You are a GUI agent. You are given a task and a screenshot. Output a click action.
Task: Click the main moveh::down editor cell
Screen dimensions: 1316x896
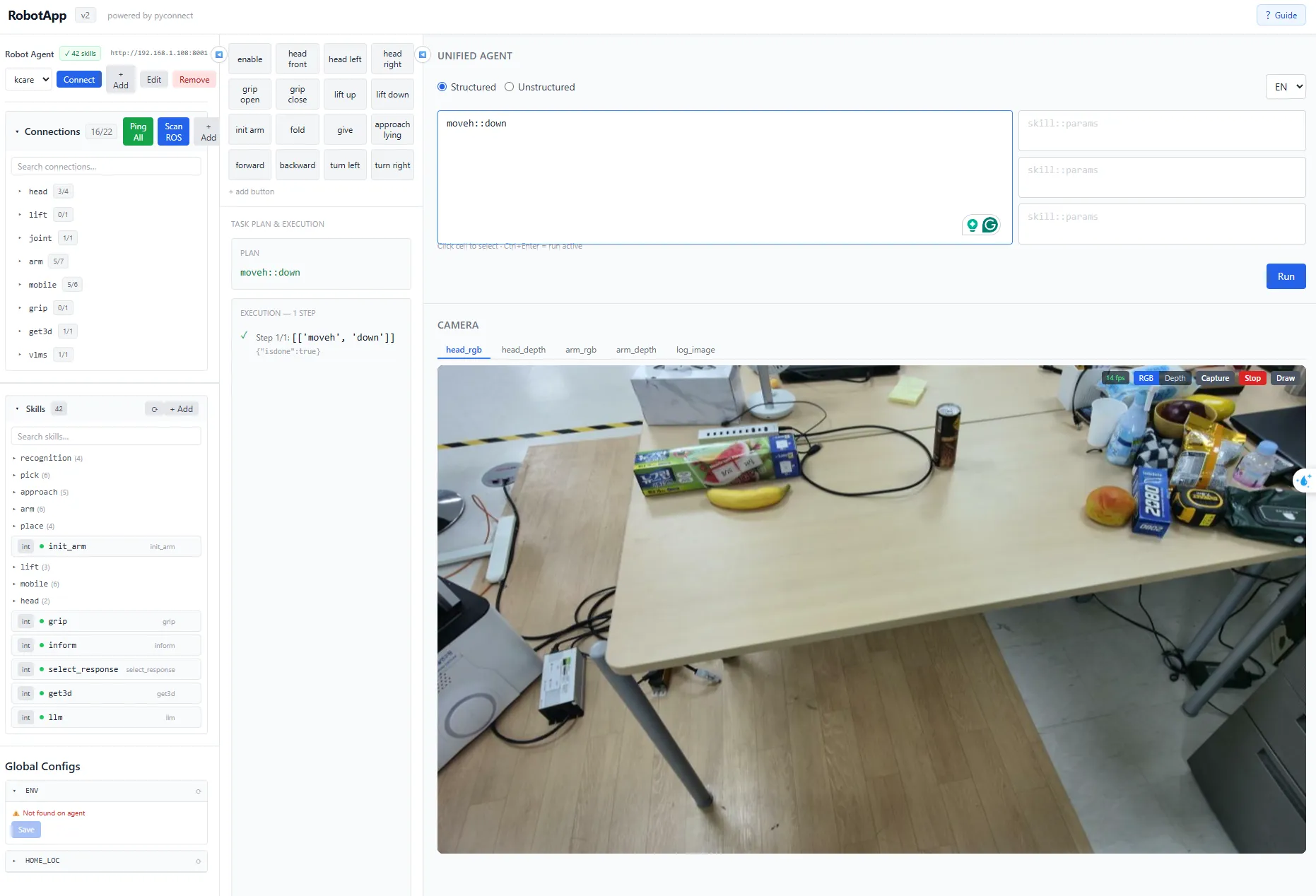click(724, 177)
